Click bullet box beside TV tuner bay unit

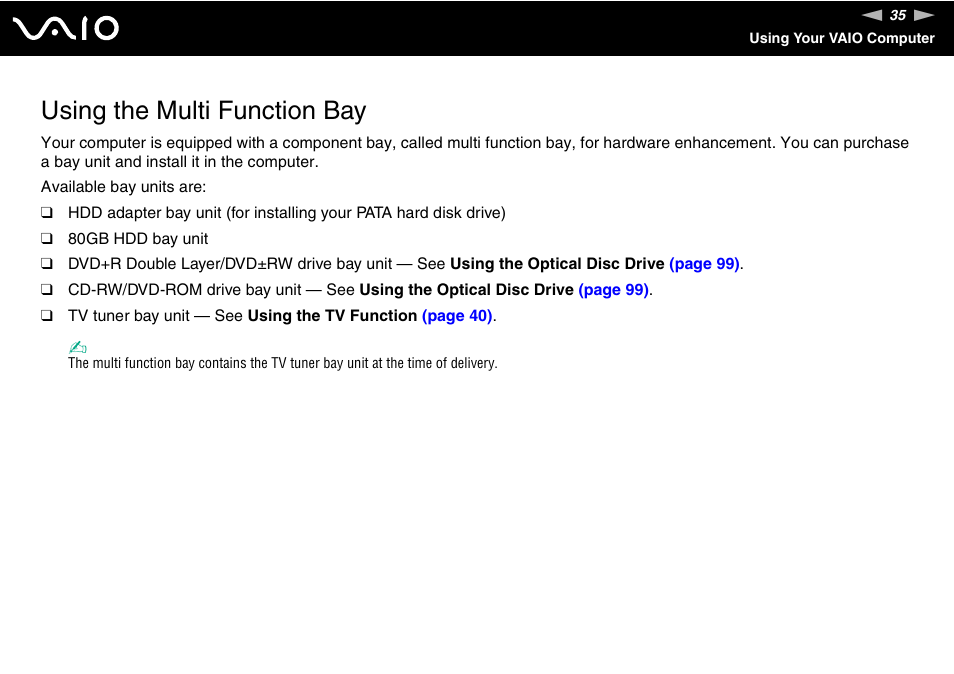(47, 316)
